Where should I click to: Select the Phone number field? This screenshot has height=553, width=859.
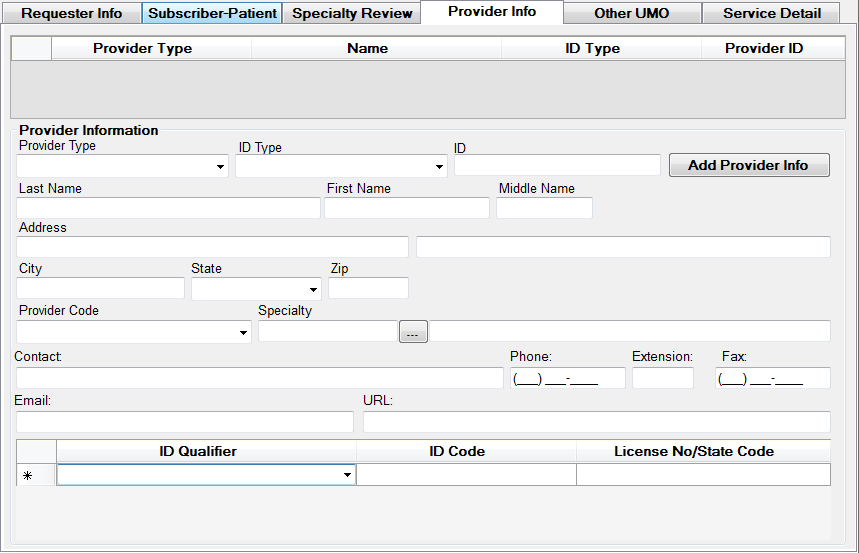pyautogui.click(x=567, y=378)
